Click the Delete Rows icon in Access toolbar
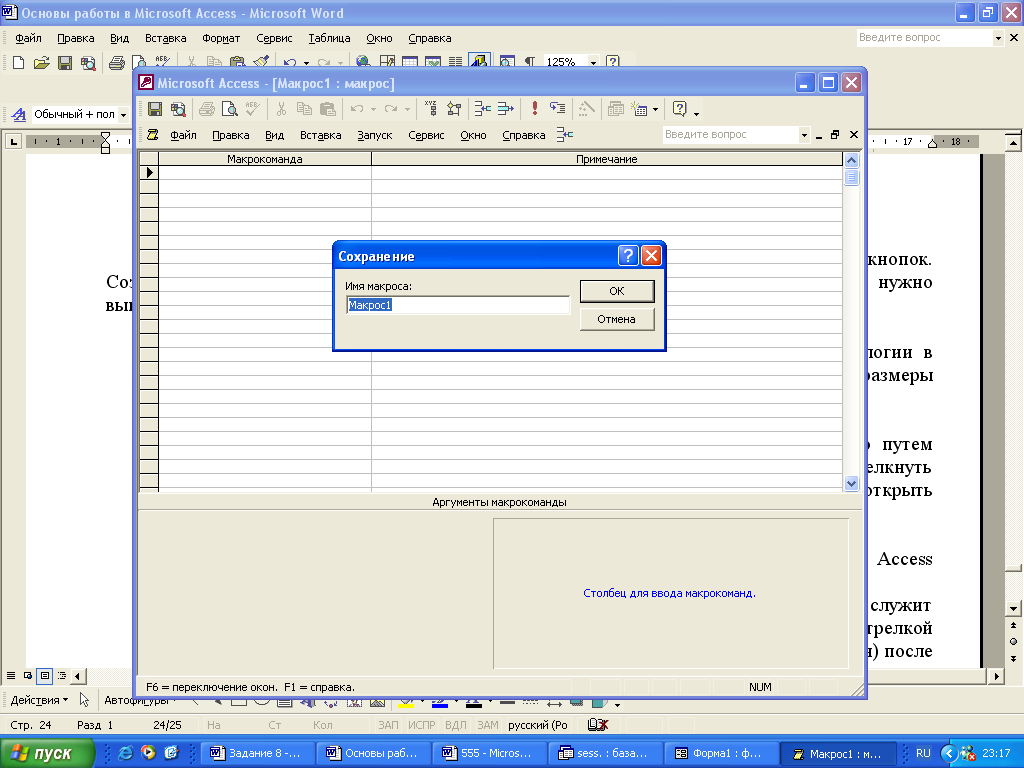Image resolution: width=1024 pixels, height=768 pixels. (505, 109)
